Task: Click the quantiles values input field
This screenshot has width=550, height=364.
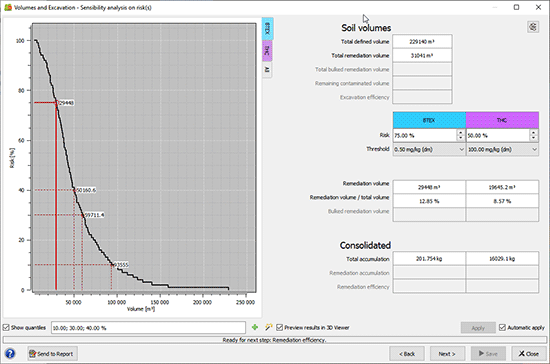Action: point(148,328)
